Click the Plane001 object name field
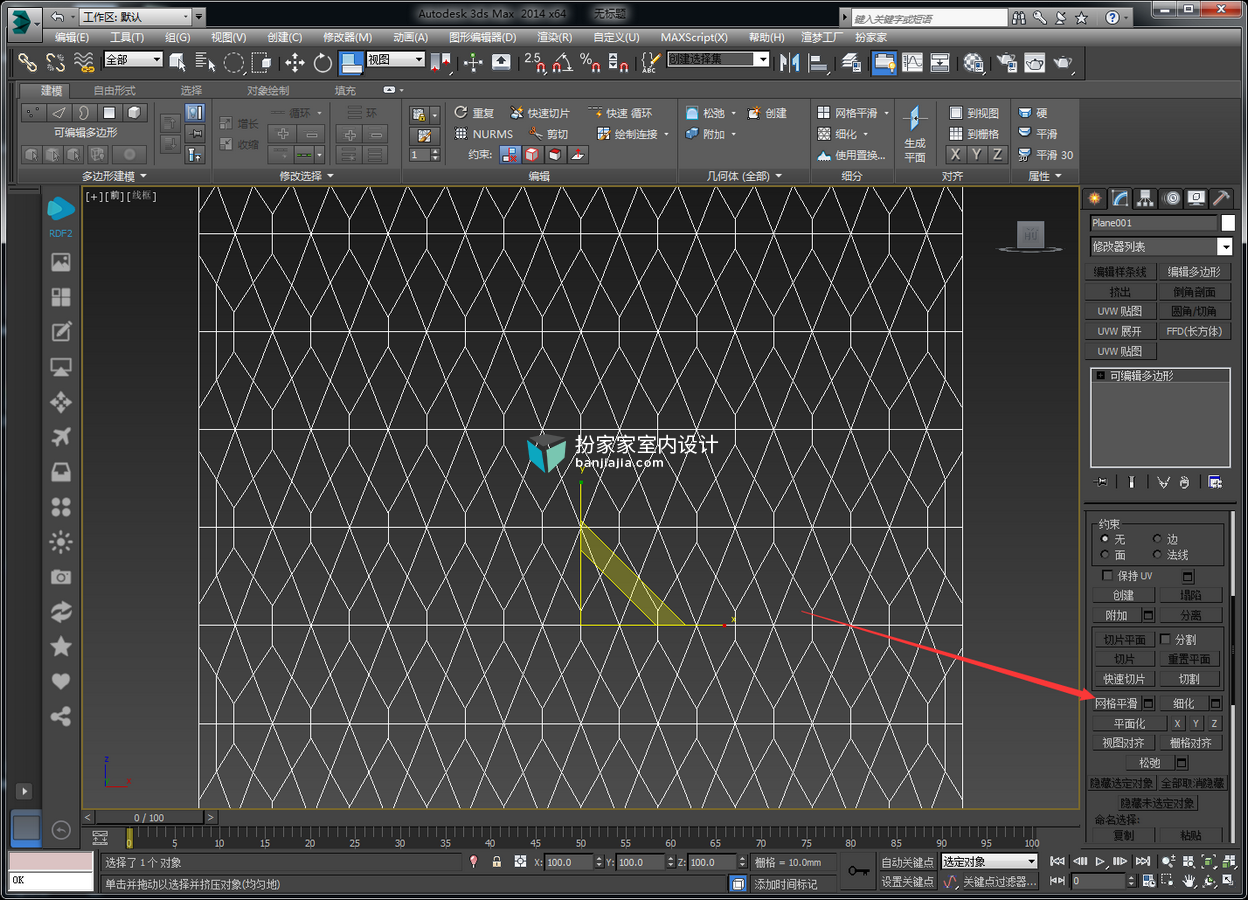 click(x=1154, y=223)
